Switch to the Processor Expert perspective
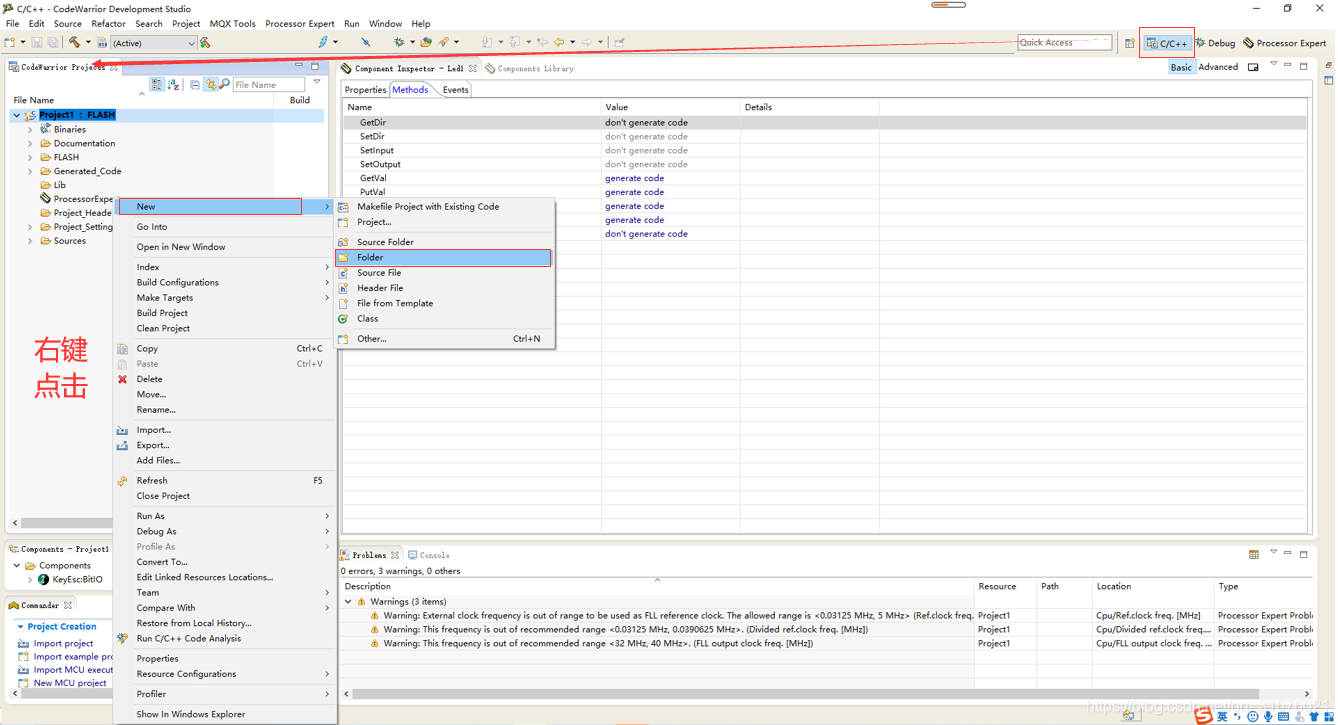1338x725 pixels. [x=1285, y=43]
